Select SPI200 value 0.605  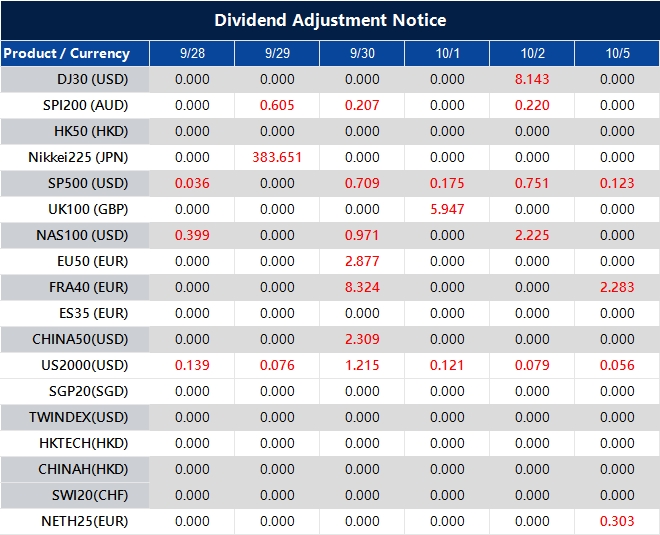(277, 105)
